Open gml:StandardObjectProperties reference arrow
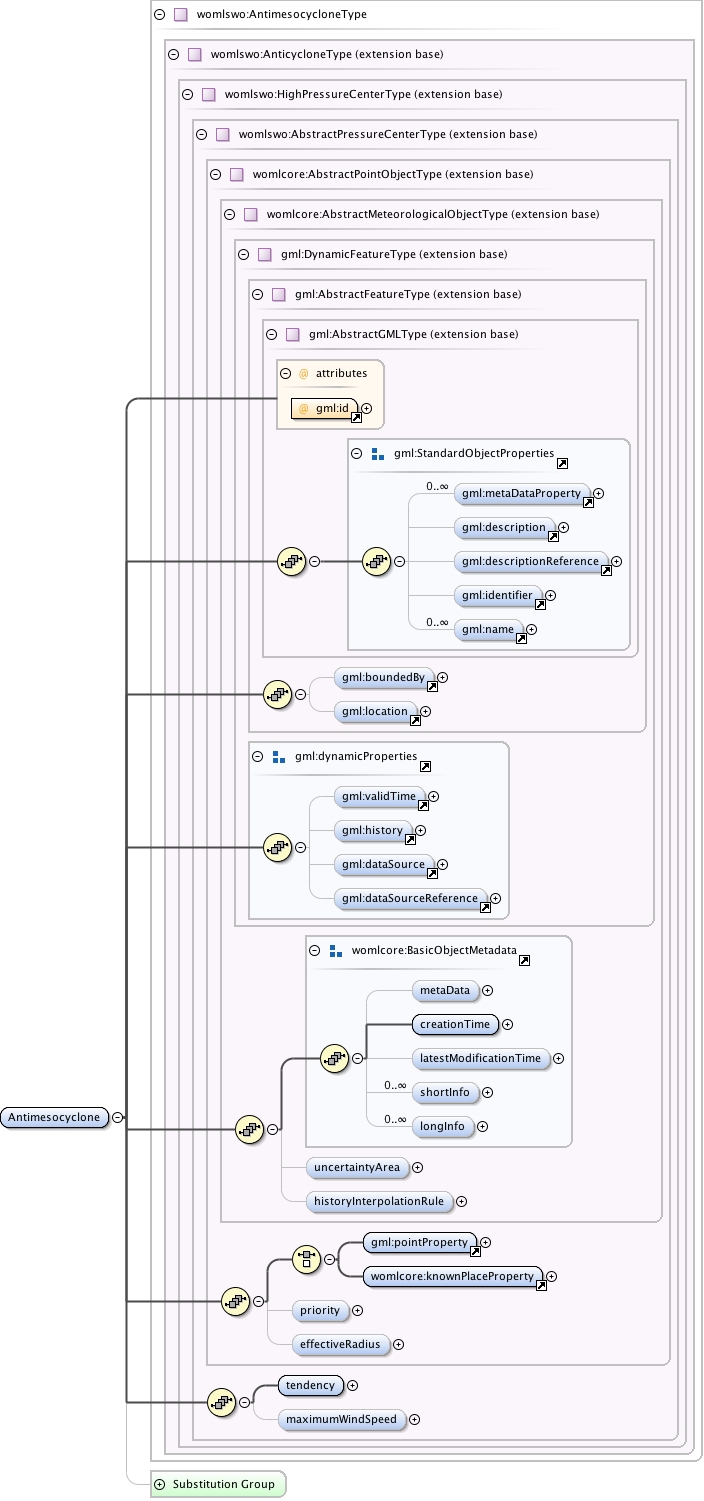The width and height of the screenshot is (704, 1501). (562, 464)
